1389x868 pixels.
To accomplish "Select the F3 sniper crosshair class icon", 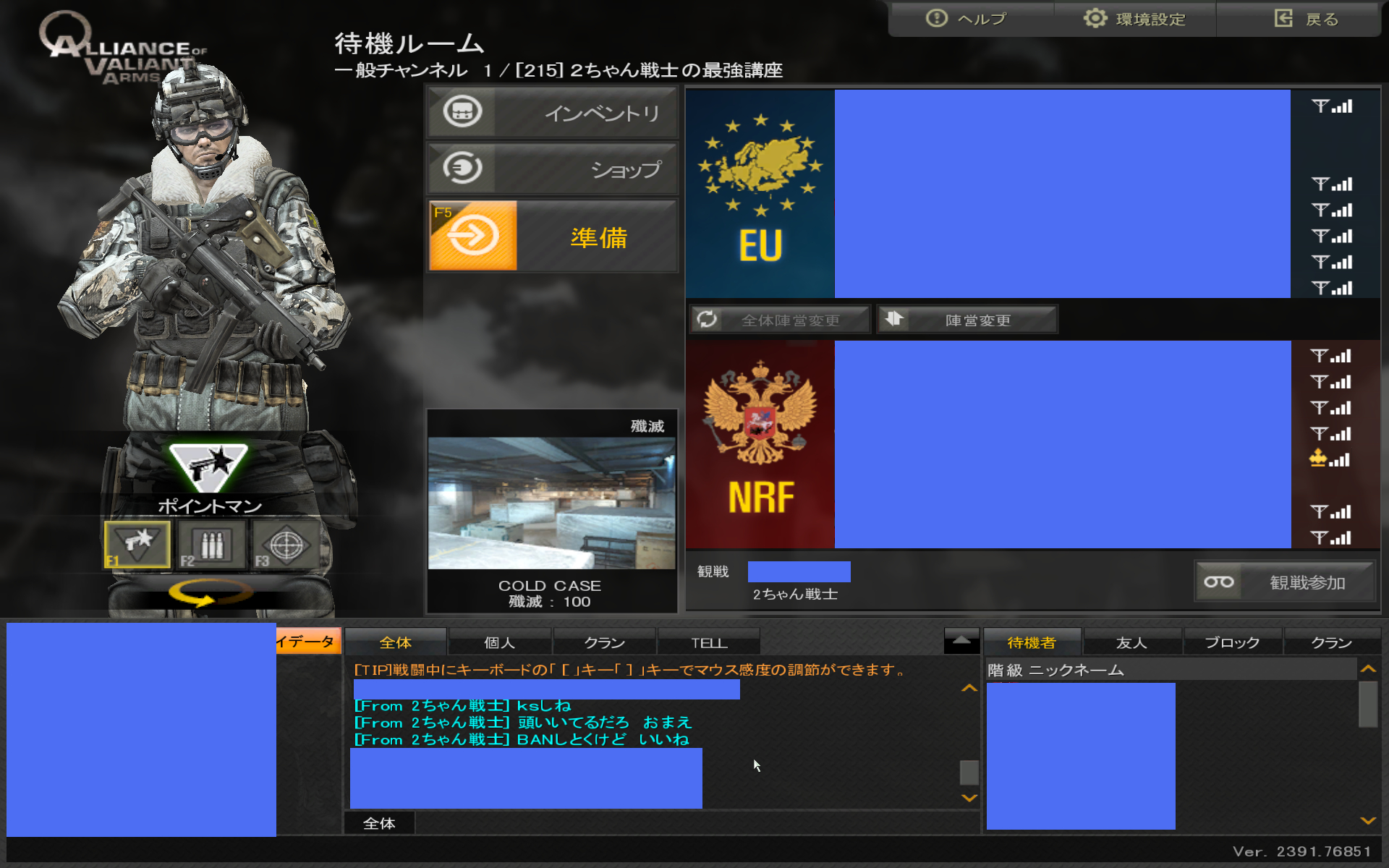I will coord(286,544).
